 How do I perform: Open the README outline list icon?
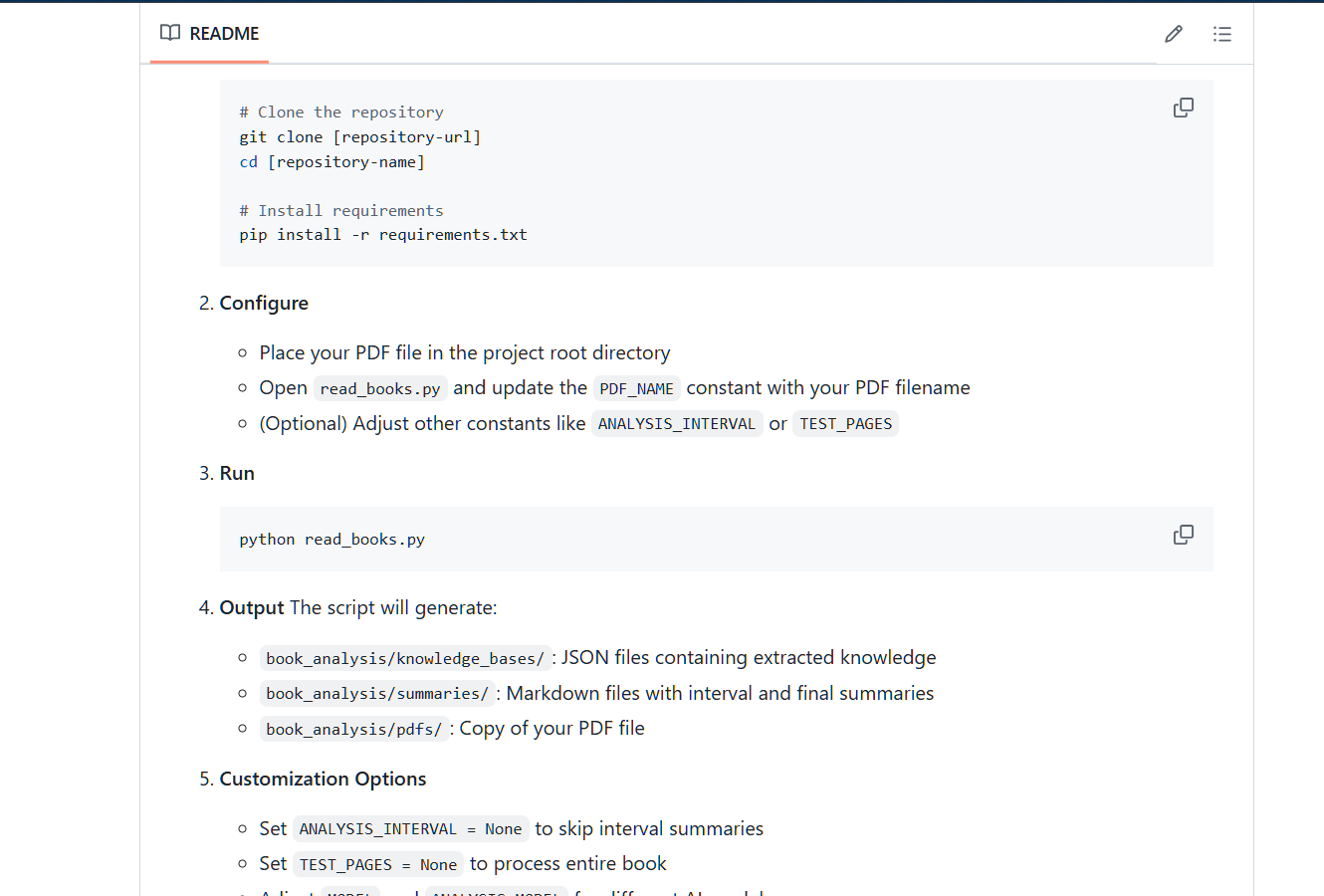coord(1222,34)
